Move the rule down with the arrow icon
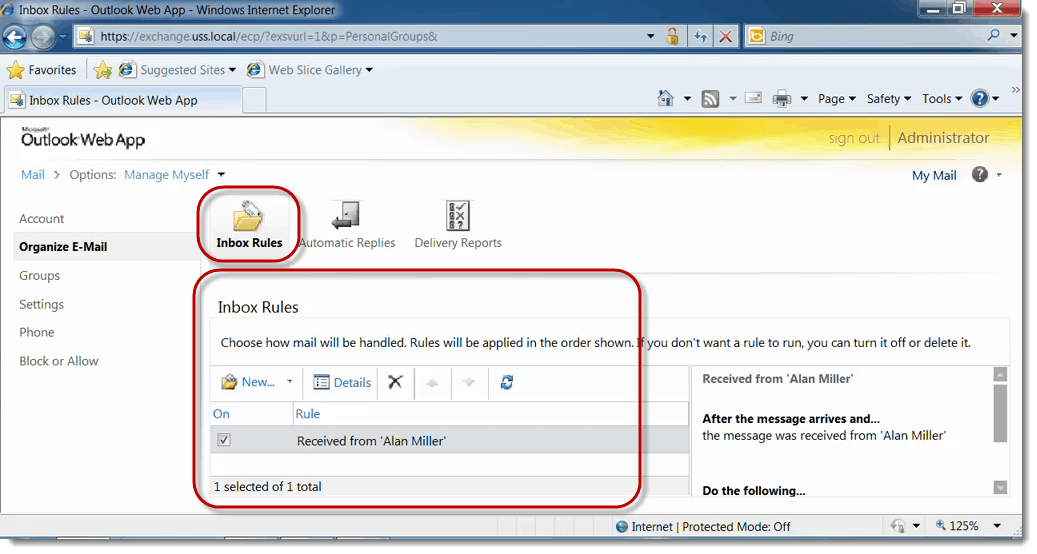 [x=469, y=382]
